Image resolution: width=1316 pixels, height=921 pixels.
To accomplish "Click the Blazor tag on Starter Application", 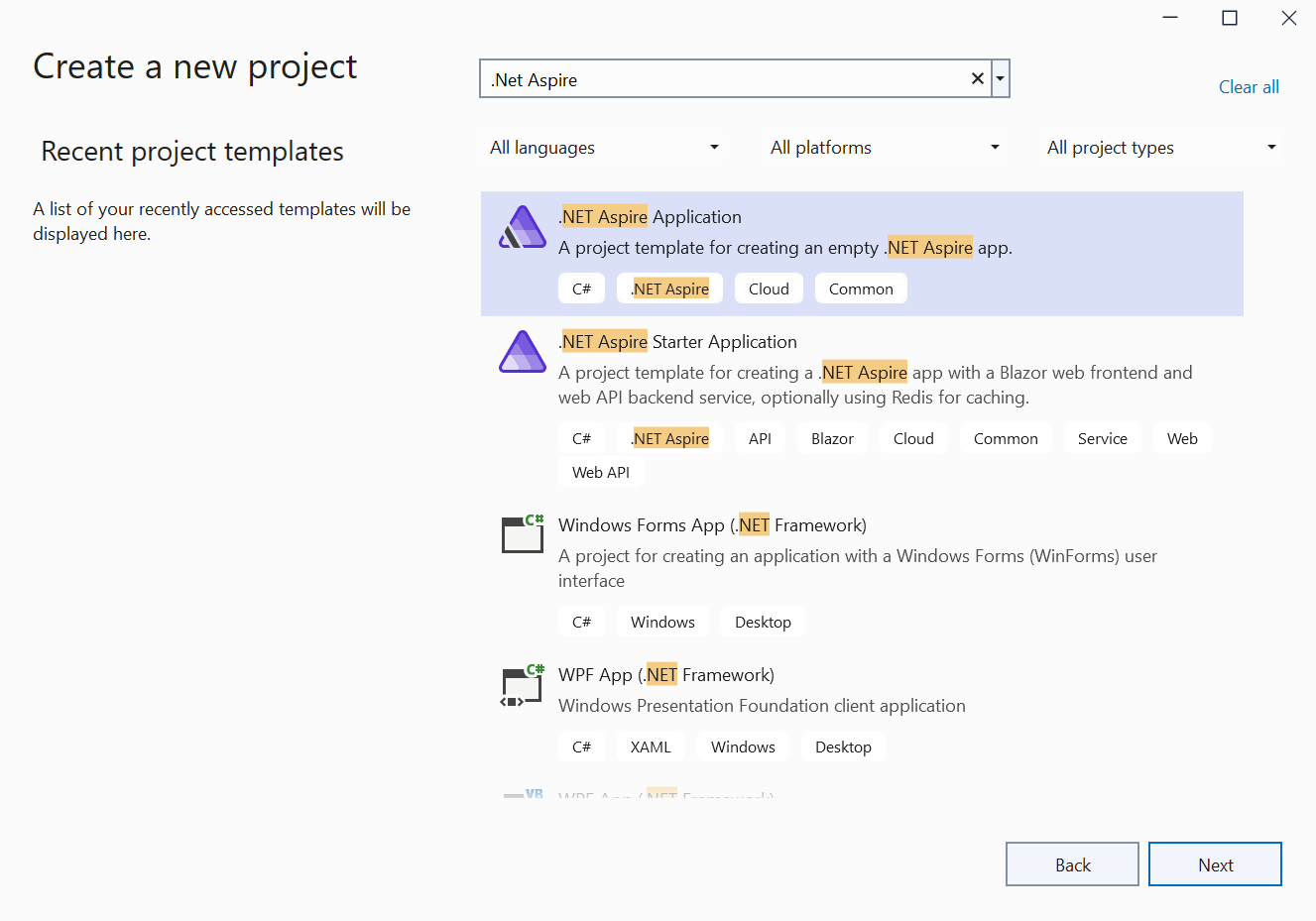I will click(832, 439).
